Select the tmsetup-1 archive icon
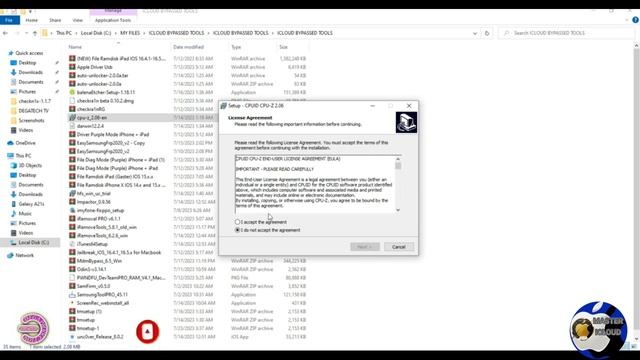 click(72, 328)
